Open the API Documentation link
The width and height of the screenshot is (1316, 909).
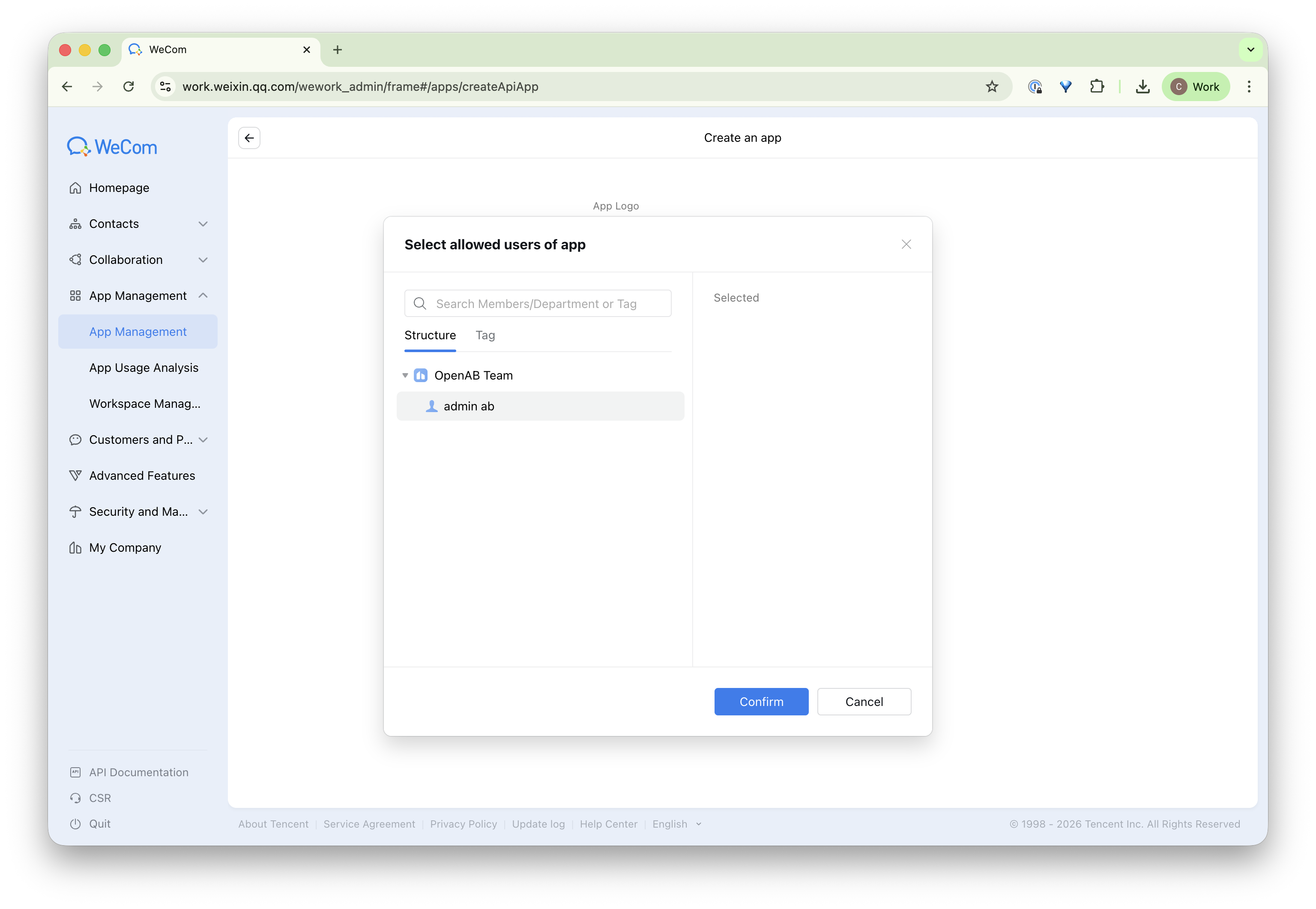[x=138, y=772]
